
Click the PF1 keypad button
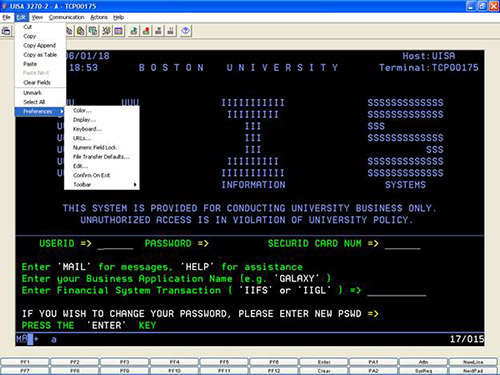[25, 362]
